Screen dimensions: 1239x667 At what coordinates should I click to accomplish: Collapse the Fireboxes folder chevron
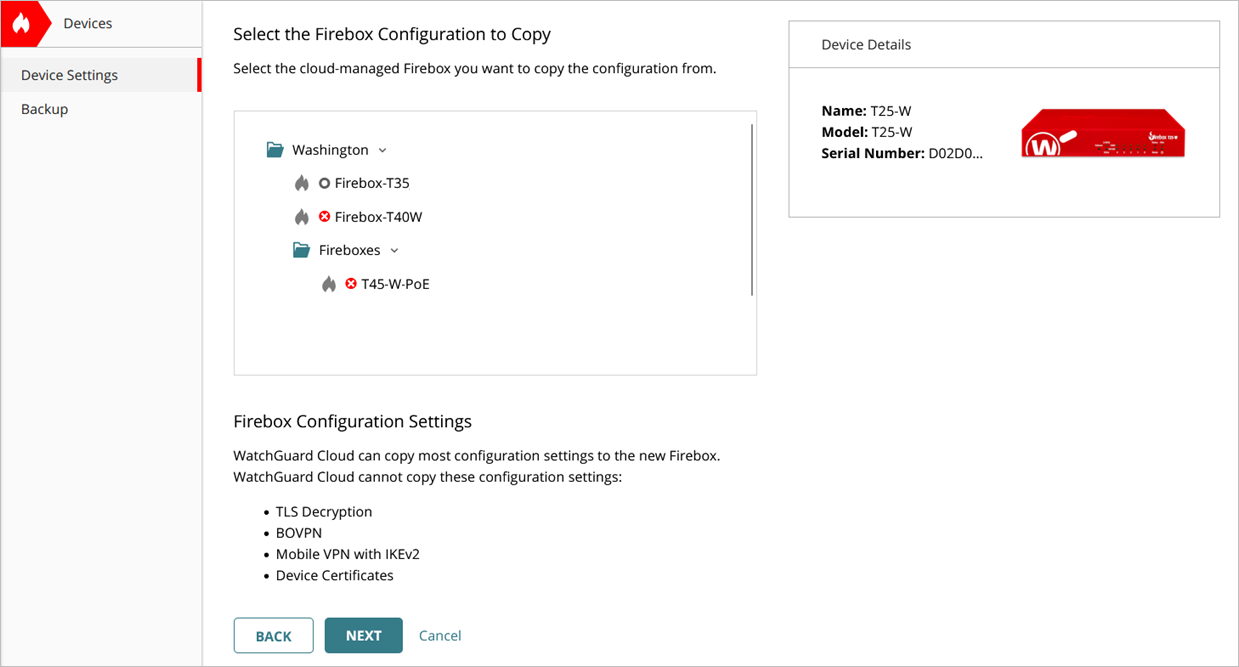(x=394, y=250)
